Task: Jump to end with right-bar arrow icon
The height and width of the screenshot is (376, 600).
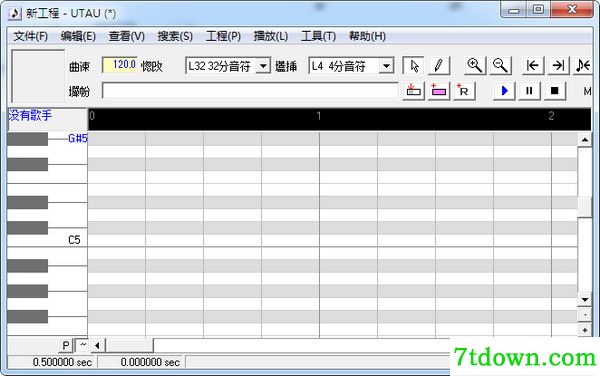Action: [558, 66]
